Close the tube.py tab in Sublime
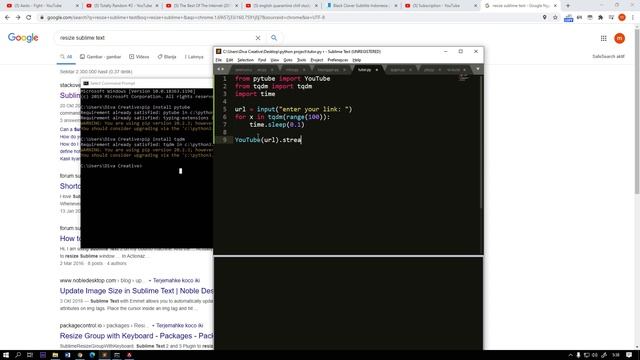Image resolution: width=640 pixels, height=360 pixels. click(377, 70)
